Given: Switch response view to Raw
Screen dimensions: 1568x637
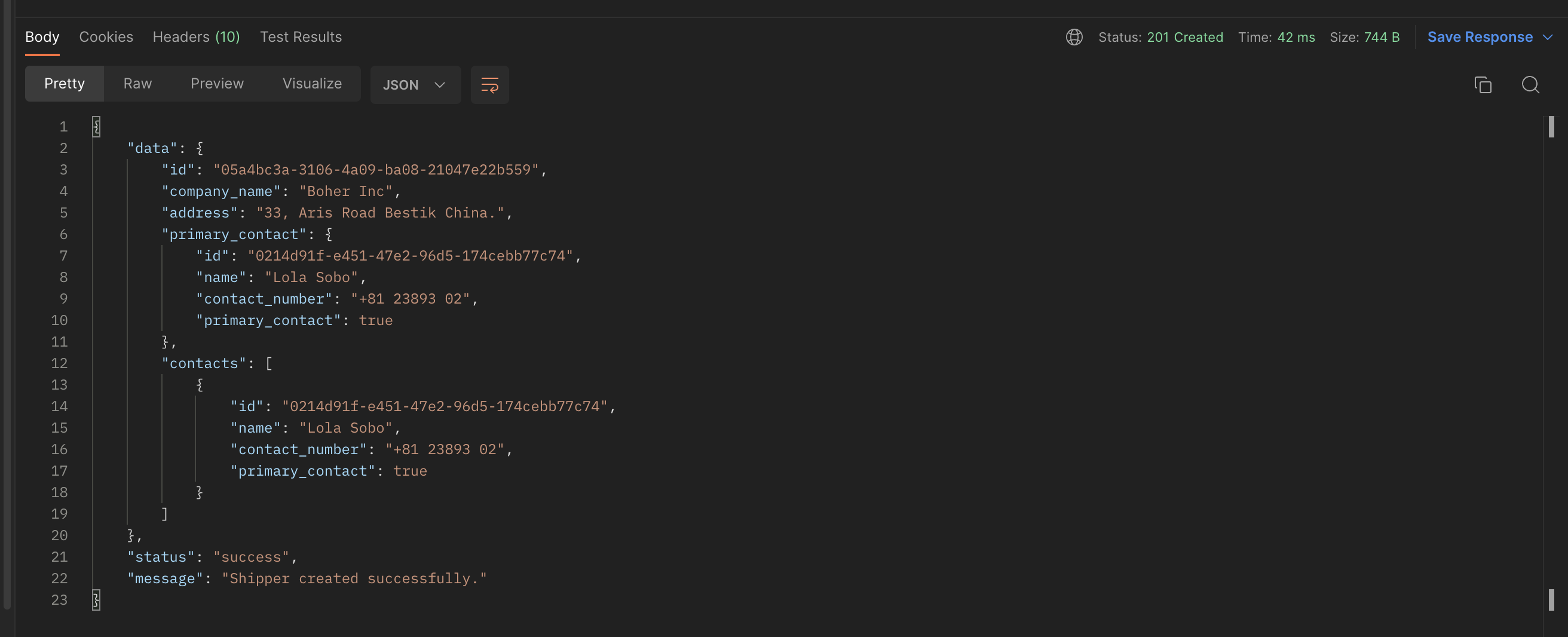Looking at the screenshot, I should (x=137, y=84).
